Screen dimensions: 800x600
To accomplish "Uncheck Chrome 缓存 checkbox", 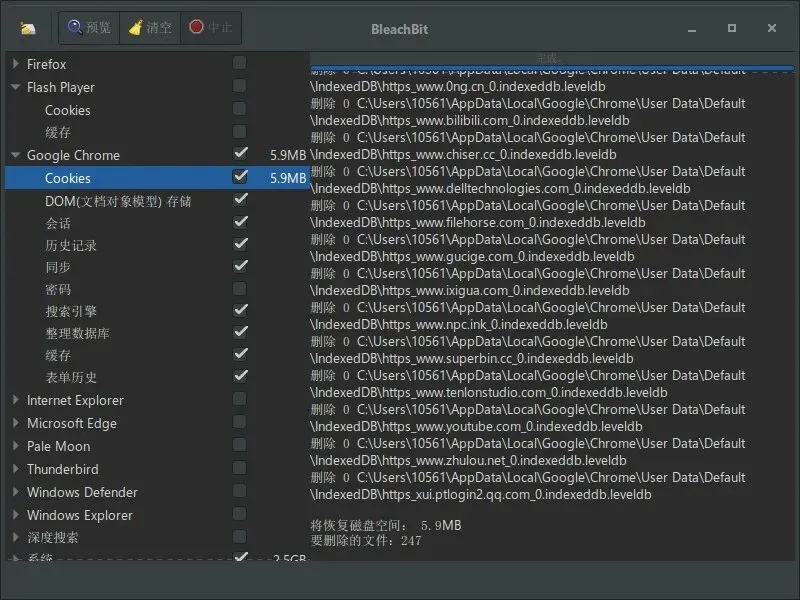I will (x=240, y=354).
